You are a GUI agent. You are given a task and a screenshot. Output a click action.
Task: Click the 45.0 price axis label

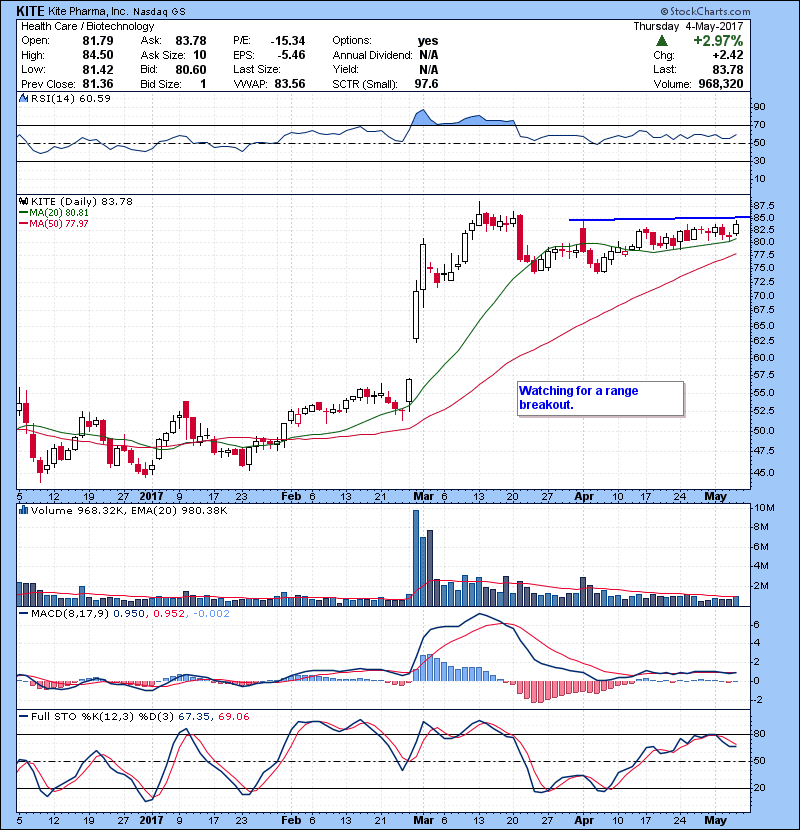pos(763,472)
